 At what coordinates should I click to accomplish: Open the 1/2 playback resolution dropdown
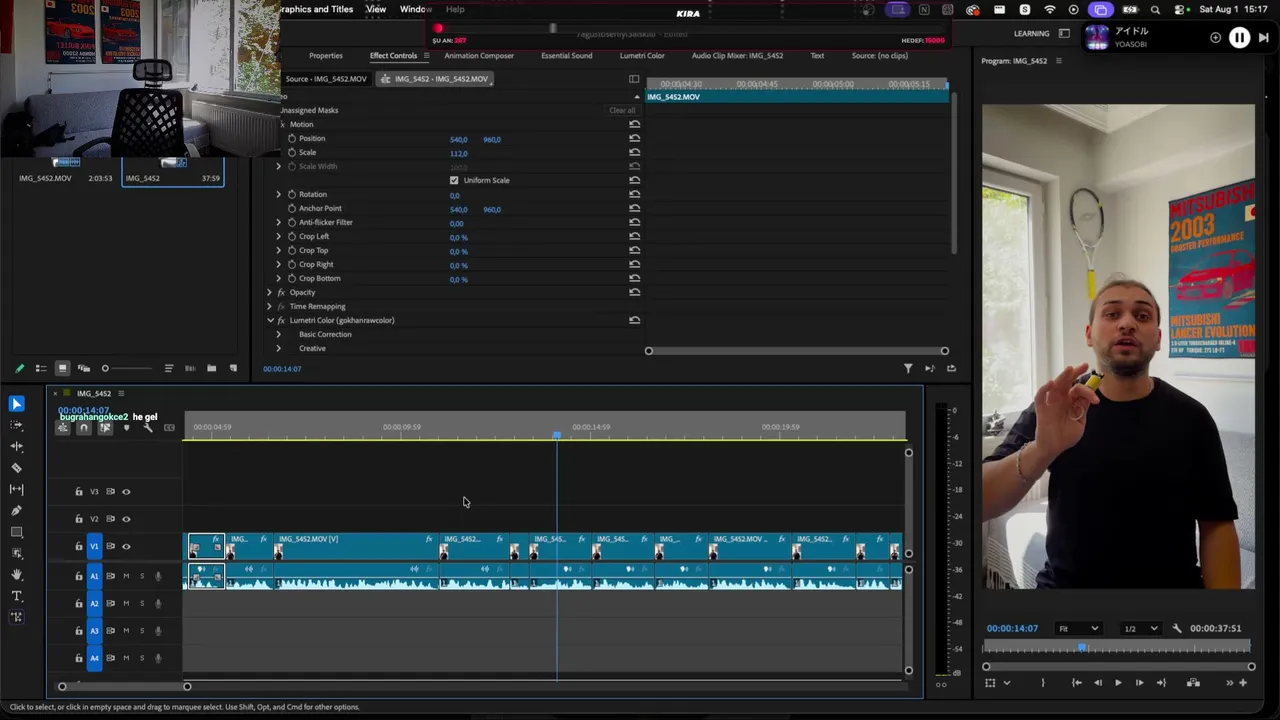click(x=1140, y=629)
